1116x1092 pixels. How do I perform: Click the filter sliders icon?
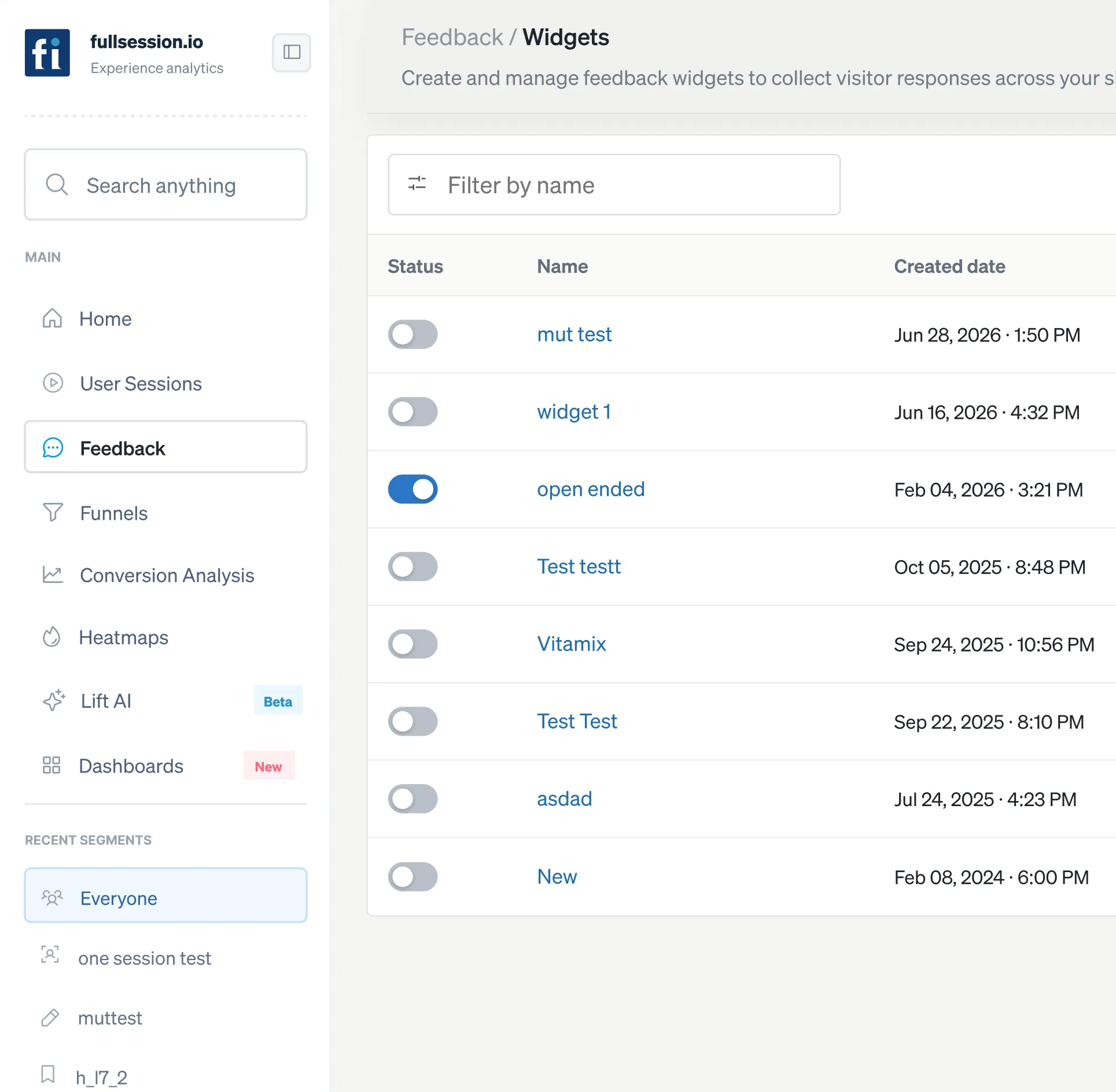(x=417, y=184)
